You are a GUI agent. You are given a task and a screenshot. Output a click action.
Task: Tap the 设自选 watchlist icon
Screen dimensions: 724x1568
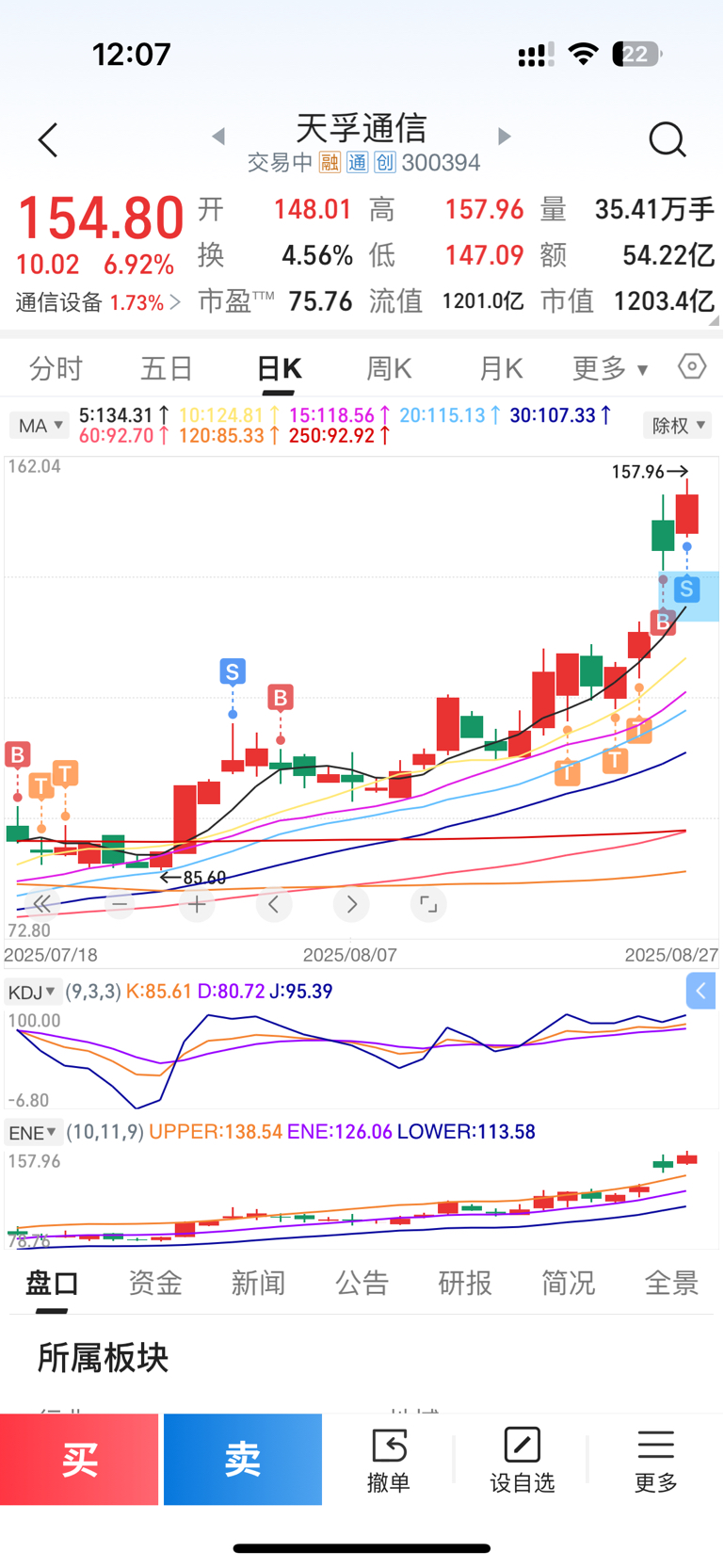[x=522, y=1446]
